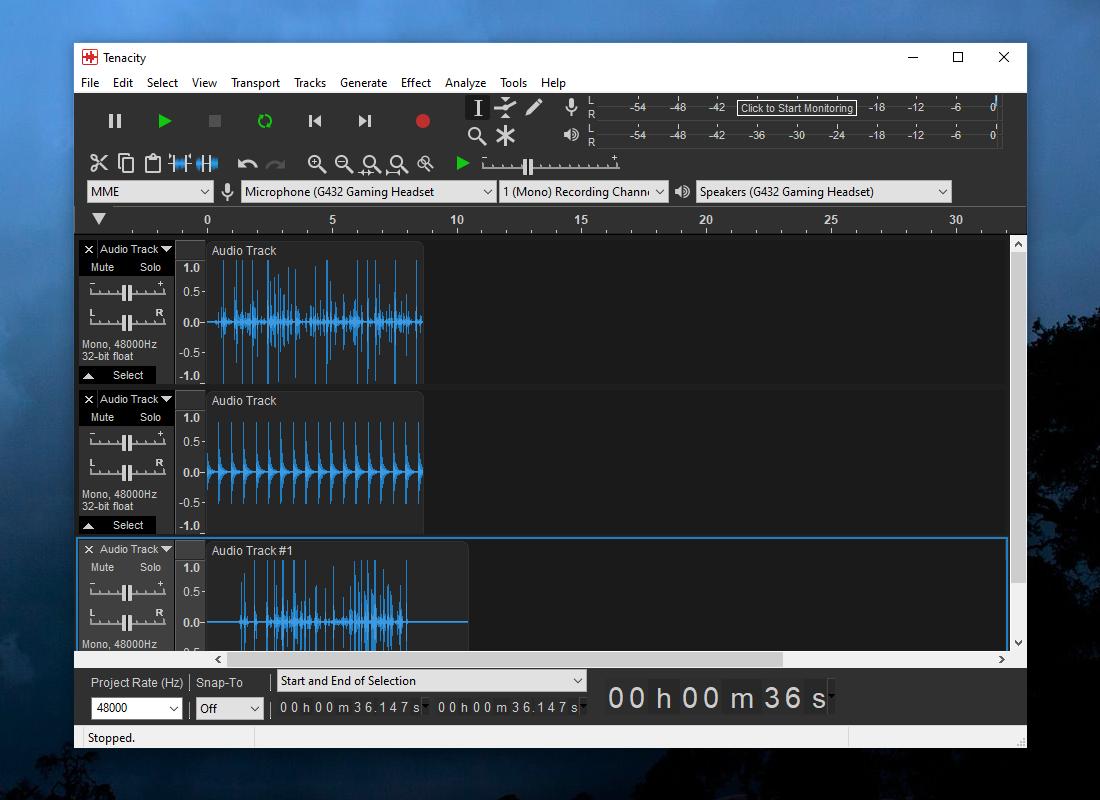Click the Redo arrow icon
The height and width of the screenshot is (800, 1100).
(x=275, y=164)
